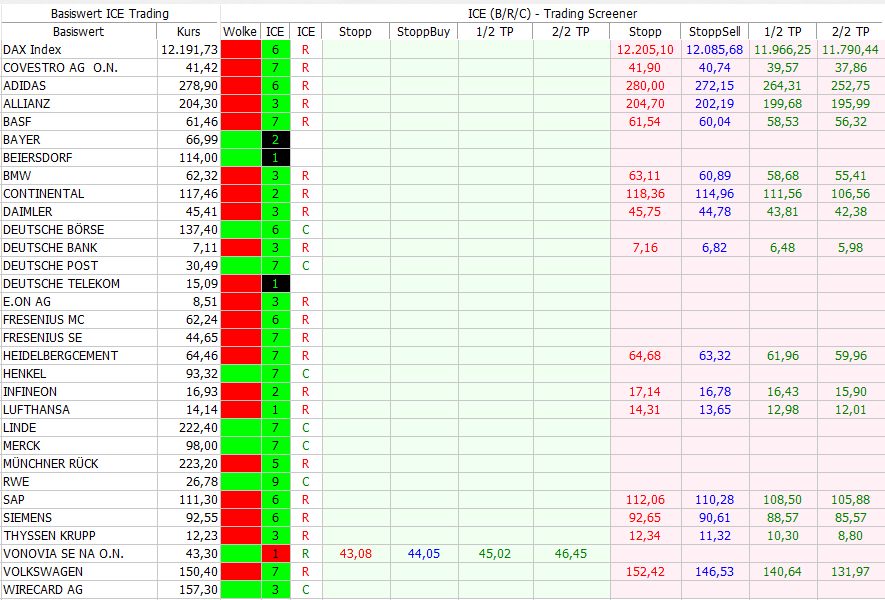The height and width of the screenshot is (600, 885).
Task: Click the 'WIRECARD AG' entry
Action: (x=43, y=590)
